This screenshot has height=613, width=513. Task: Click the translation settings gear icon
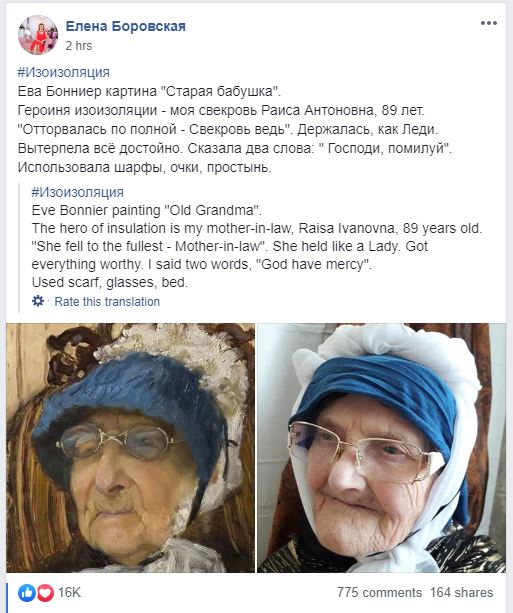pos(38,301)
